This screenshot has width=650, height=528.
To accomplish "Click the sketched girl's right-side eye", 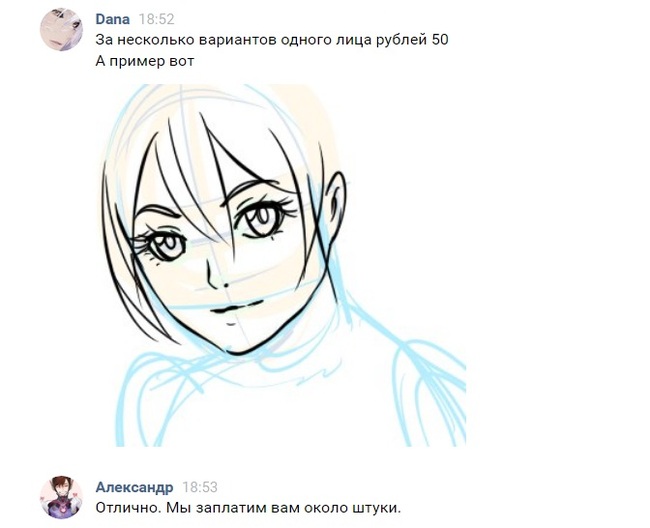I will 263,218.
